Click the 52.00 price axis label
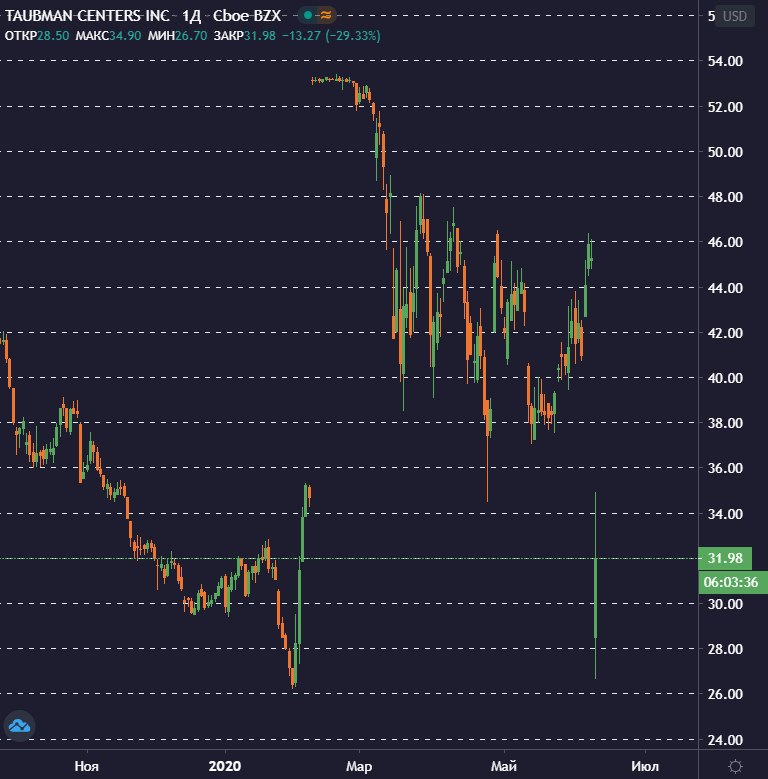This screenshot has height=779, width=768. coord(725,107)
